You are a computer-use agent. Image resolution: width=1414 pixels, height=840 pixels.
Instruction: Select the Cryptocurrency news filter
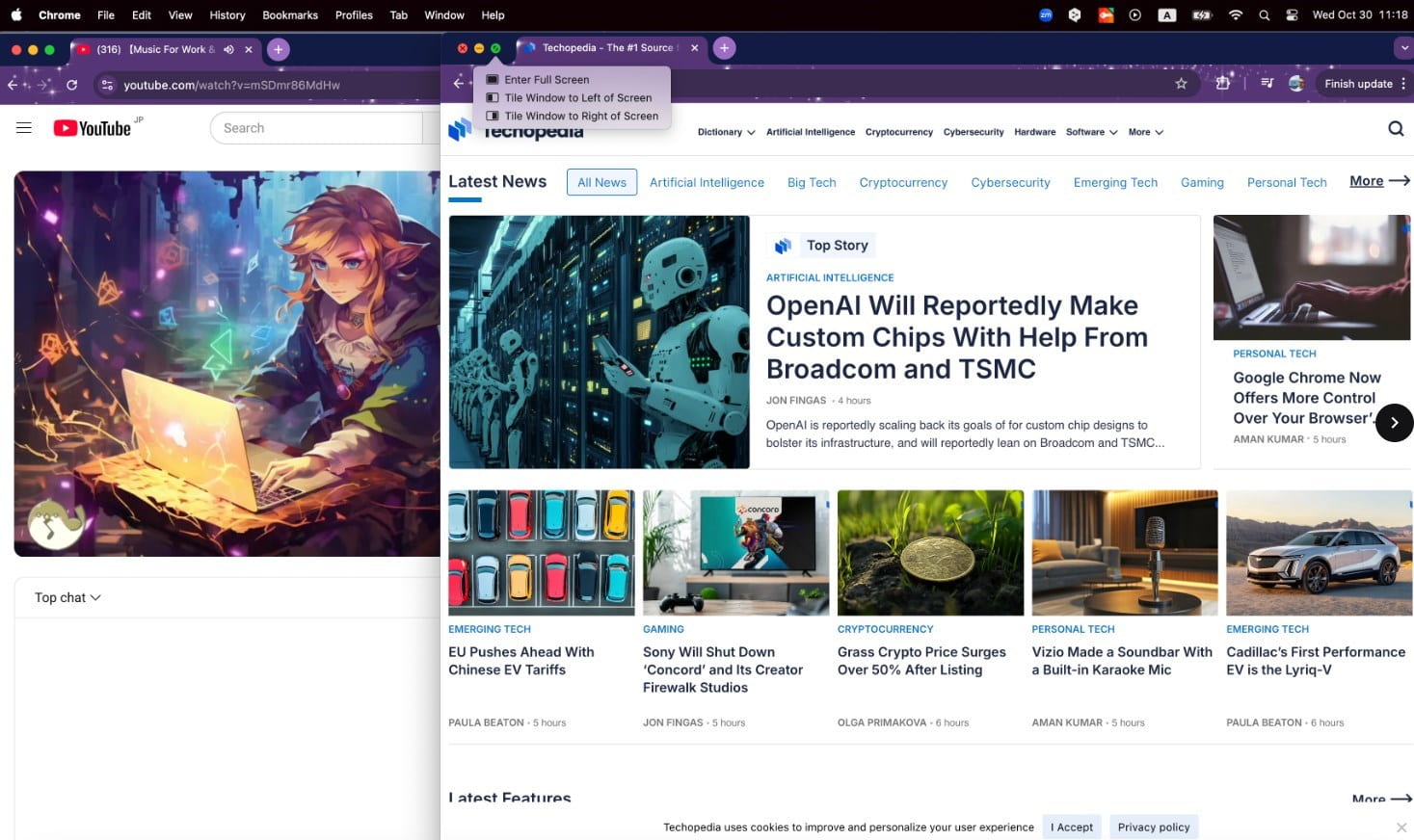click(903, 182)
